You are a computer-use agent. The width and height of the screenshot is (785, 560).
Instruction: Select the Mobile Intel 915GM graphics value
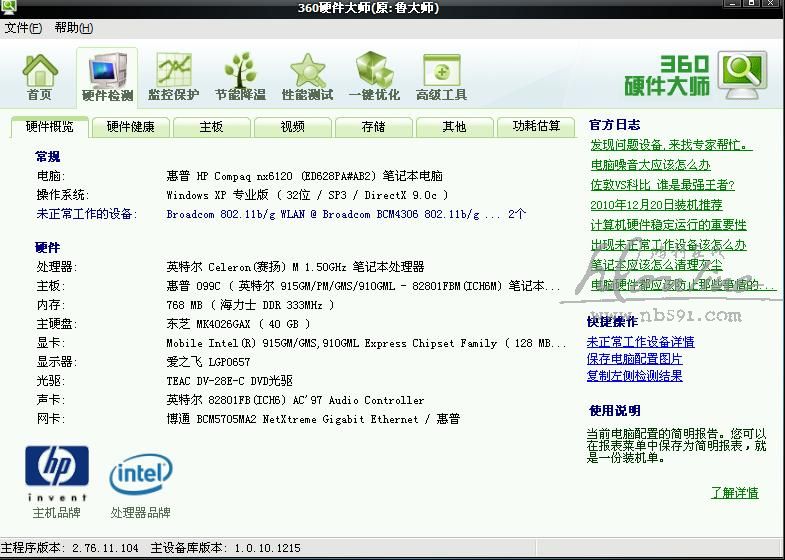coord(366,343)
